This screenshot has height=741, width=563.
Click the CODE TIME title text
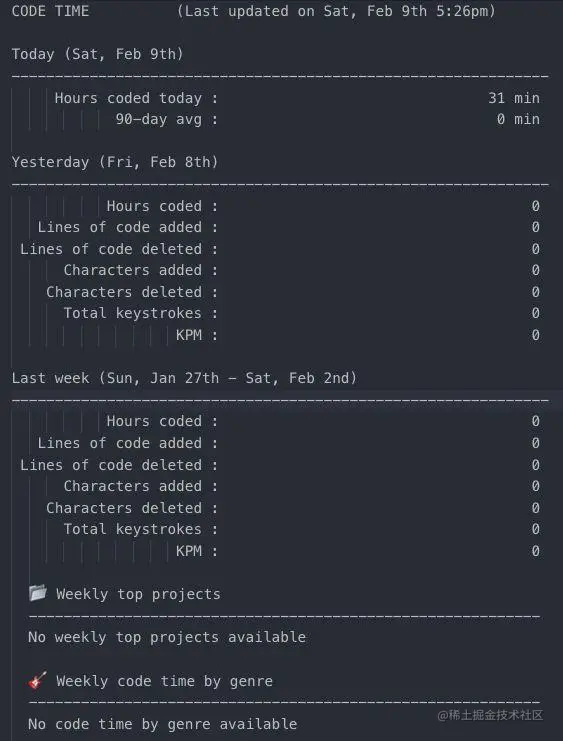(50, 11)
